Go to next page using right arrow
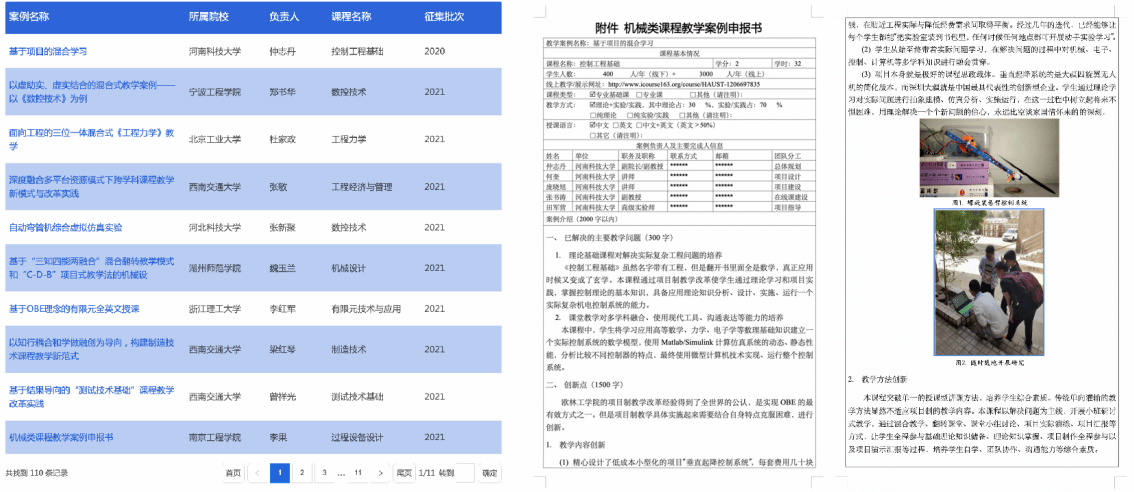This screenshot has height=492, width=1134. coord(380,473)
